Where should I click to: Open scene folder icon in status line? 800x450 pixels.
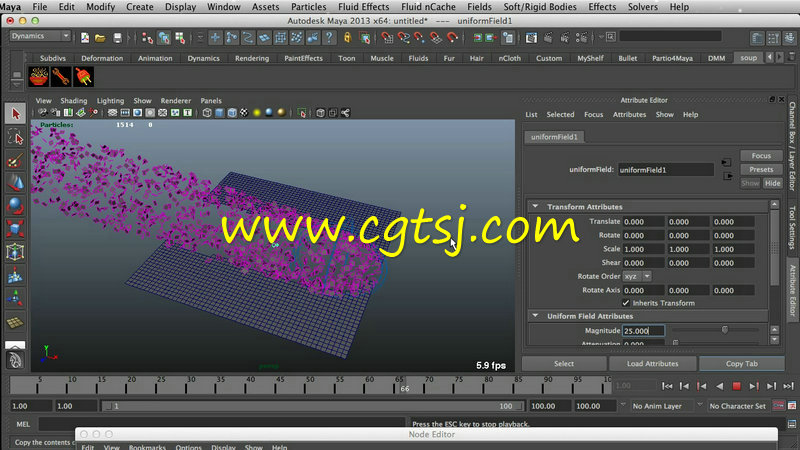pos(101,38)
